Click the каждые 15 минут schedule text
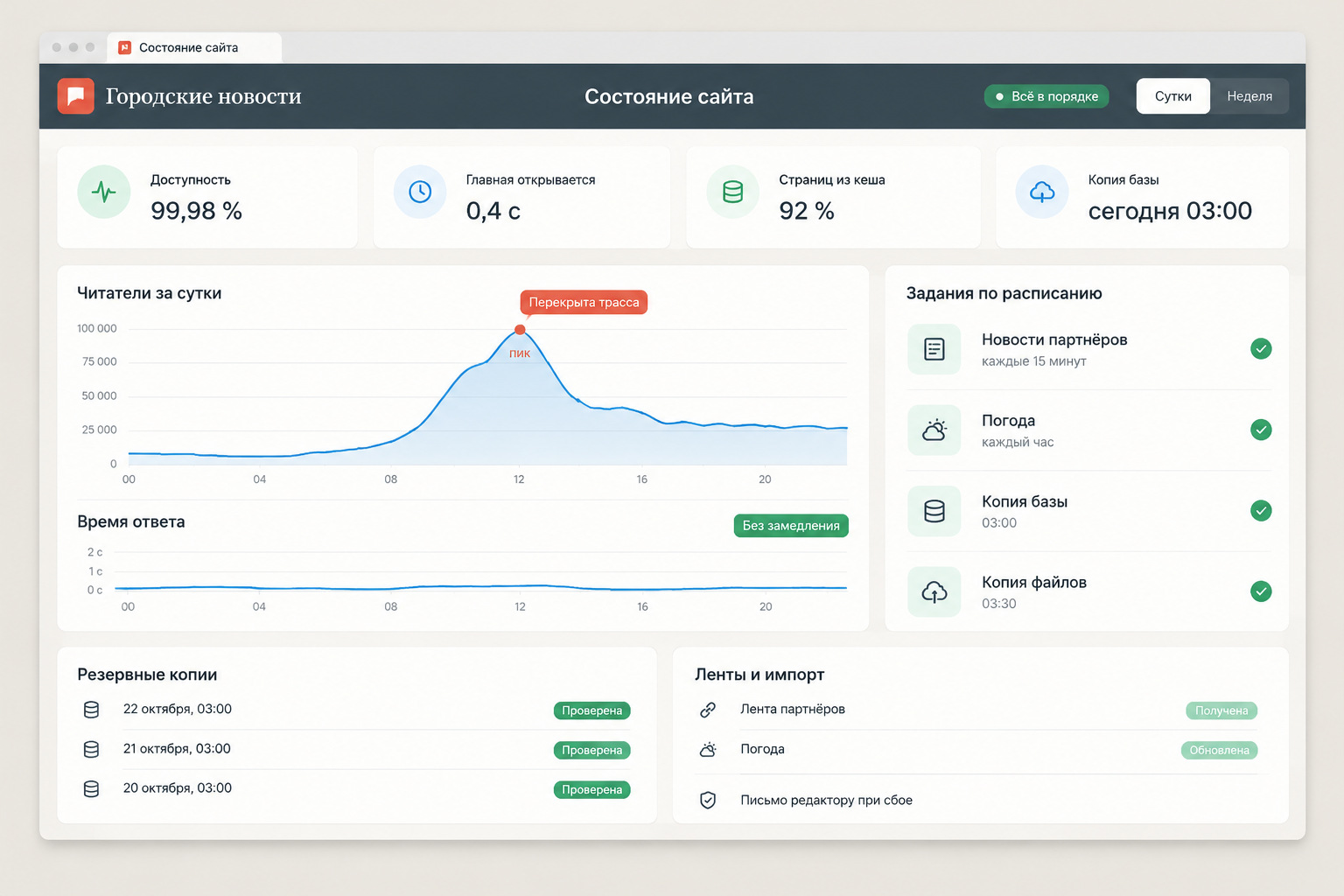 (x=1034, y=361)
